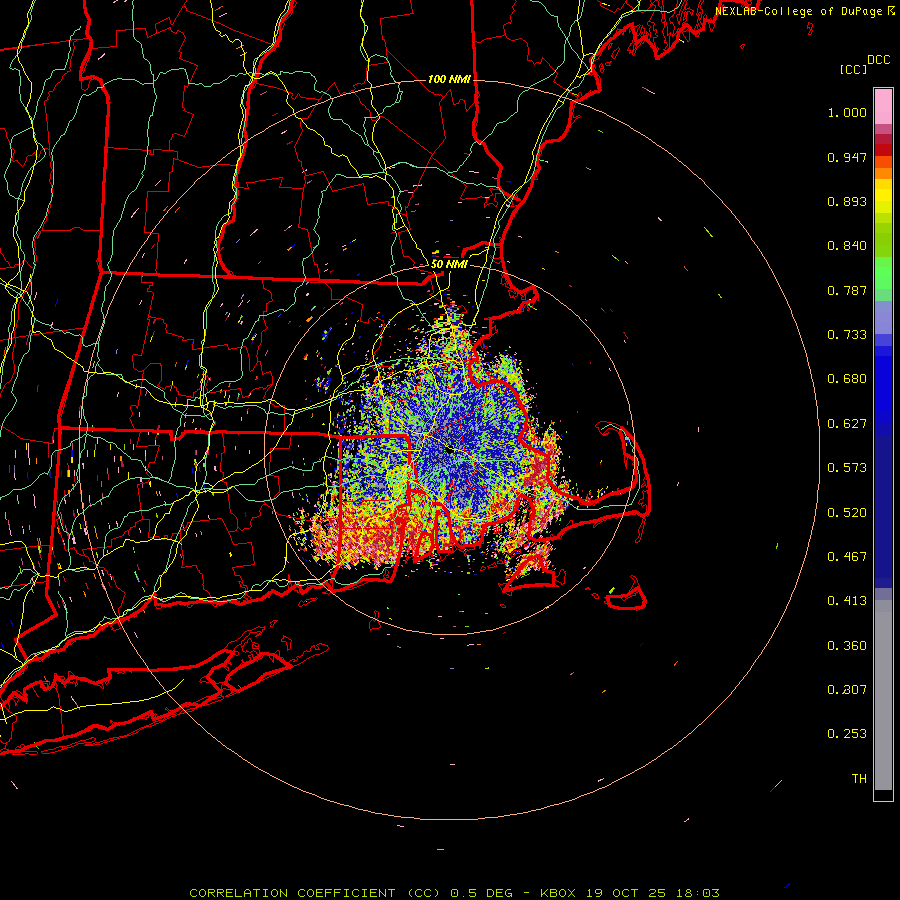Click the 0.307 scale value
Viewport: 900px width, 900px height.
847,690
